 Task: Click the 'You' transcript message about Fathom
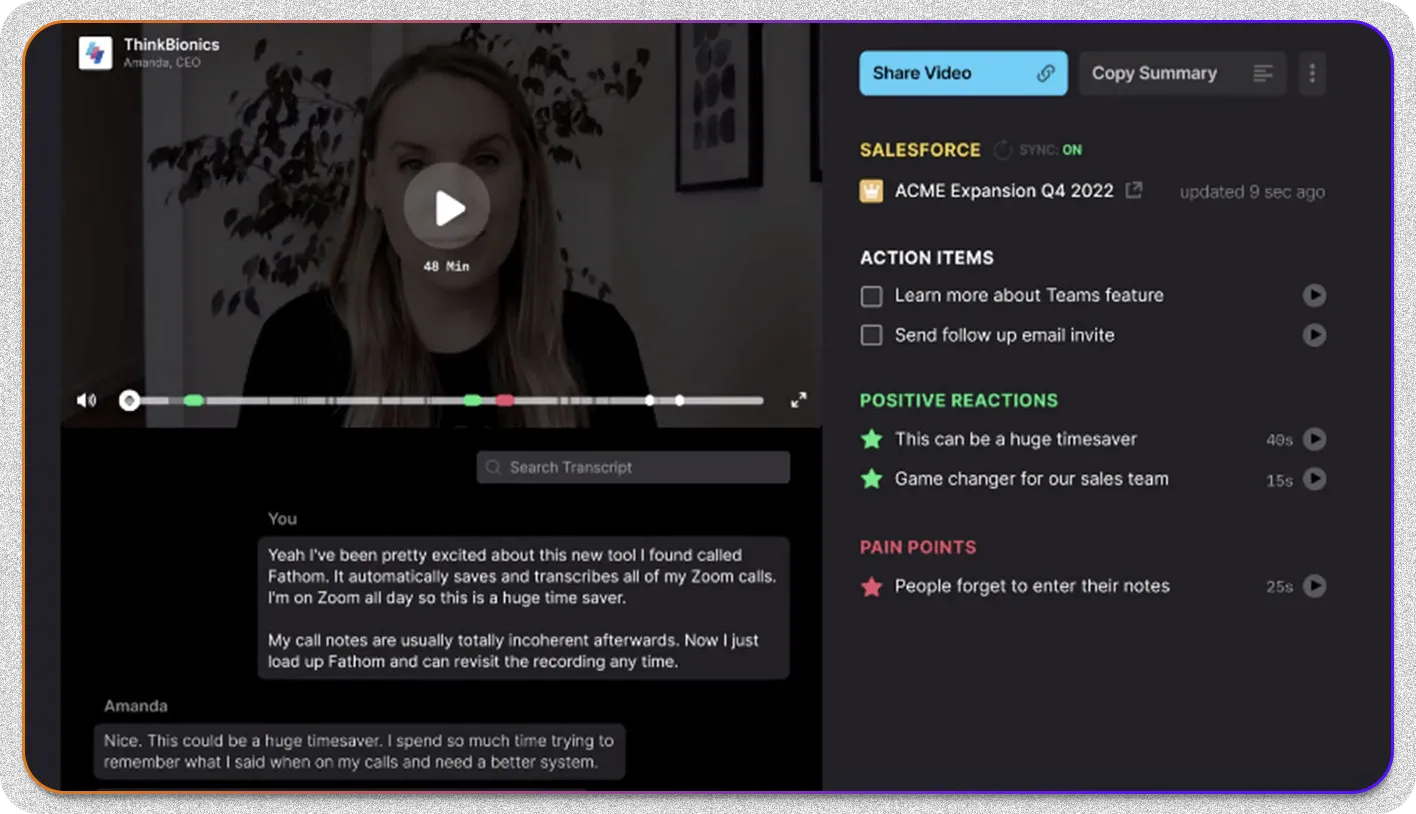pyautogui.click(x=523, y=608)
